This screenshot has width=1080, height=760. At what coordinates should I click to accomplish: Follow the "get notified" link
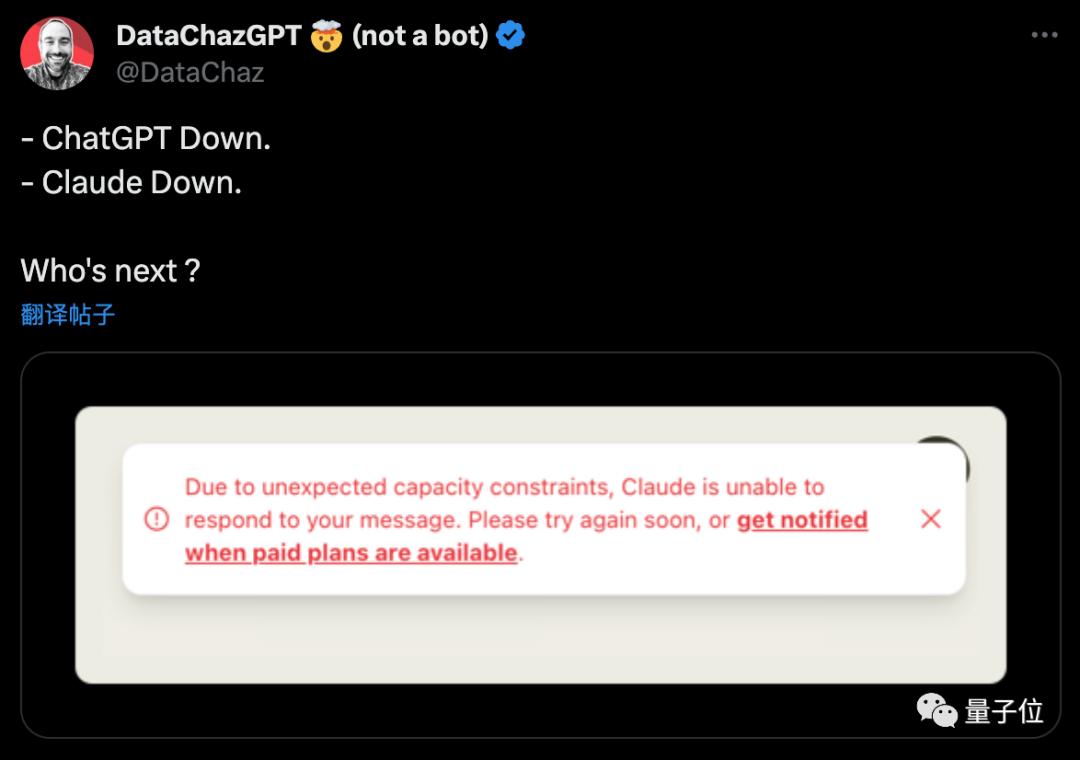(x=802, y=520)
